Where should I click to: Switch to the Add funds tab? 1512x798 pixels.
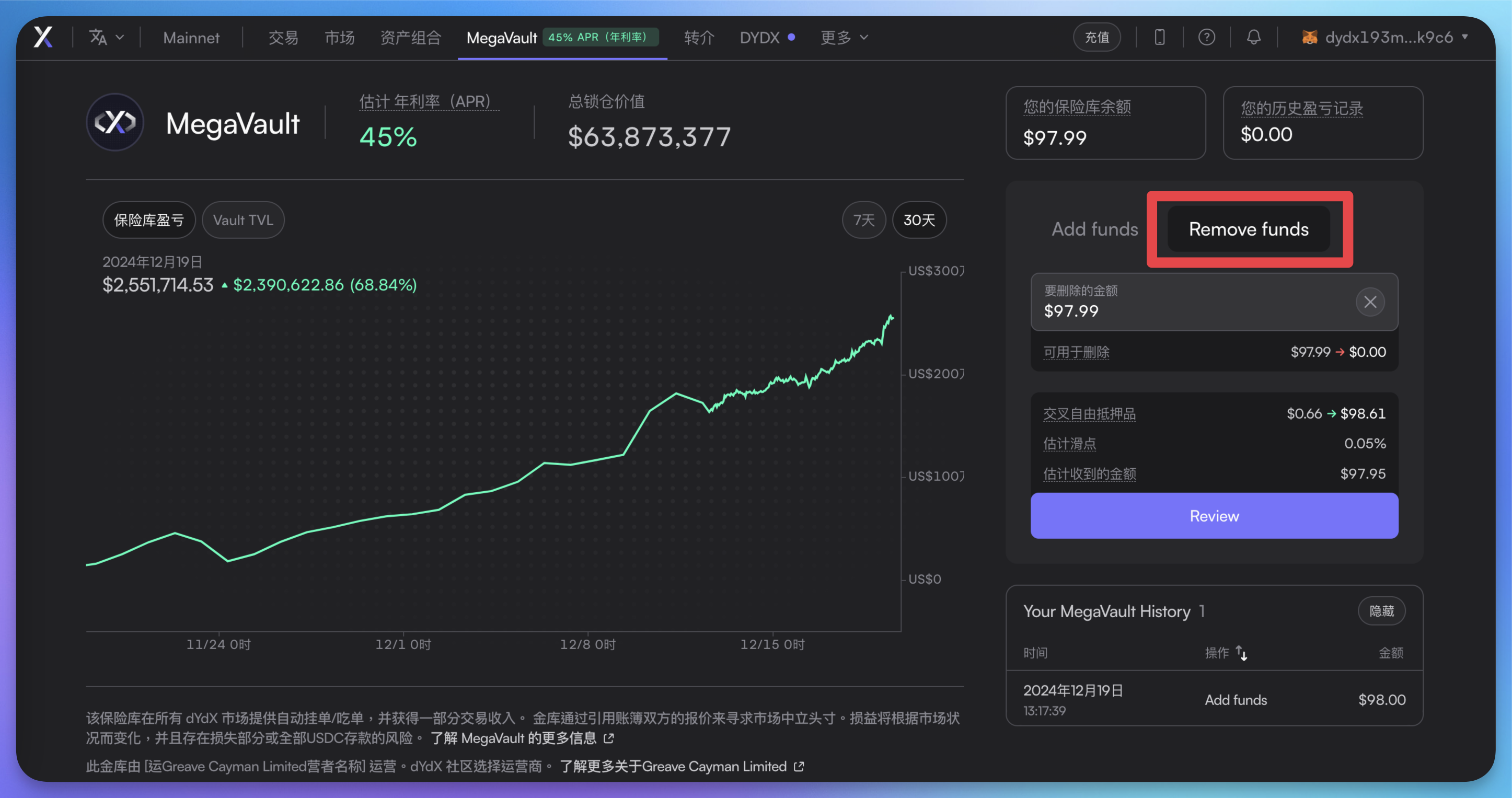1095,229
